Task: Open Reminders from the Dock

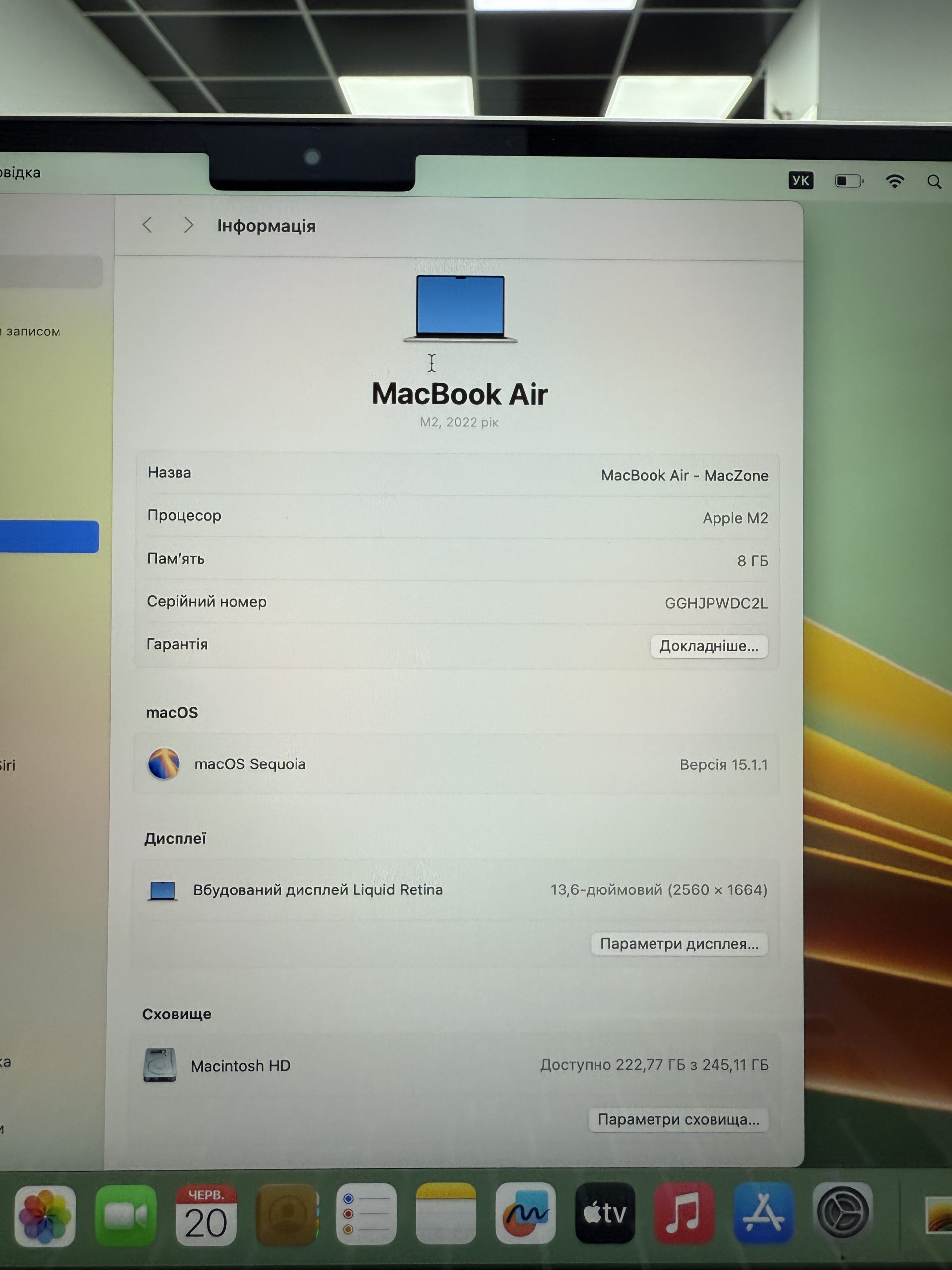Action: point(366,1214)
